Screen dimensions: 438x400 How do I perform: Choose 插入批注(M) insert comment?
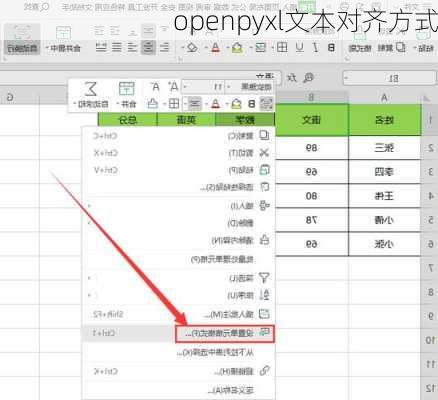tap(178, 314)
